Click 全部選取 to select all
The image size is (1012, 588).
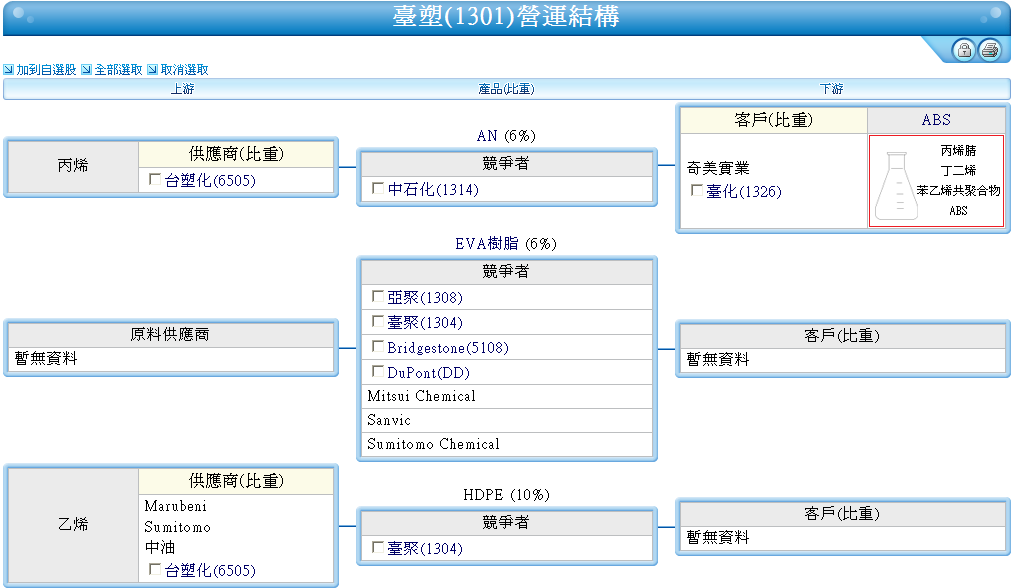click(119, 70)
